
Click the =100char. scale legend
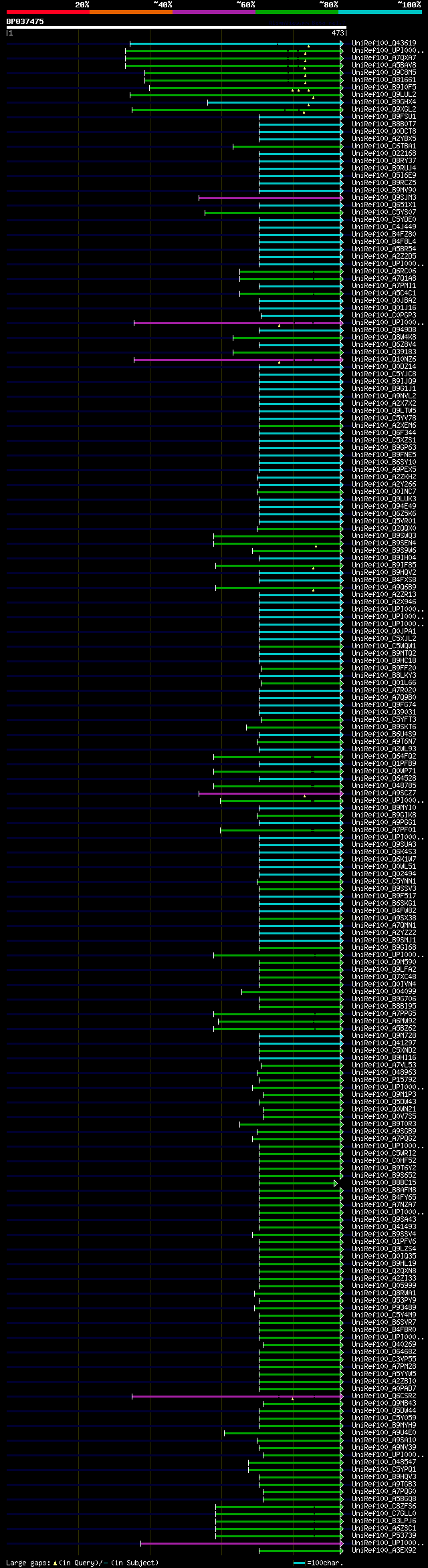coord(319,1563)
